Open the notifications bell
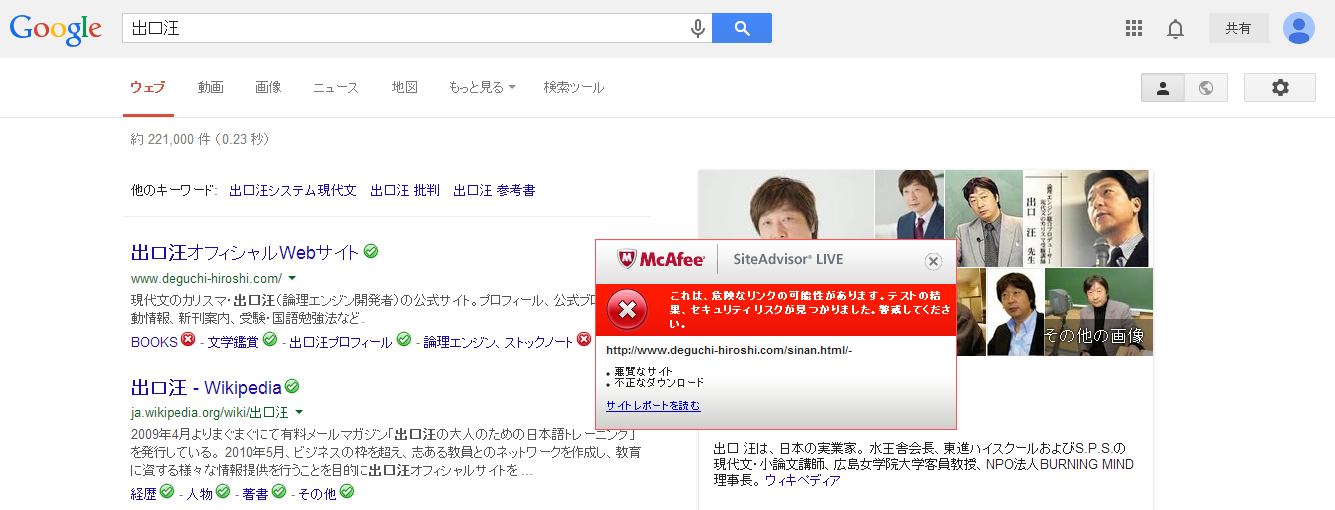 pyautogui.click(x=1176, y=29)
